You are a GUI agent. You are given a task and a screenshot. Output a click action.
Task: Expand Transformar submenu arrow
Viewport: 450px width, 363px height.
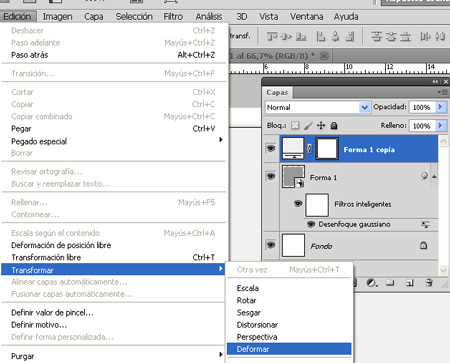tap(220, 269)
